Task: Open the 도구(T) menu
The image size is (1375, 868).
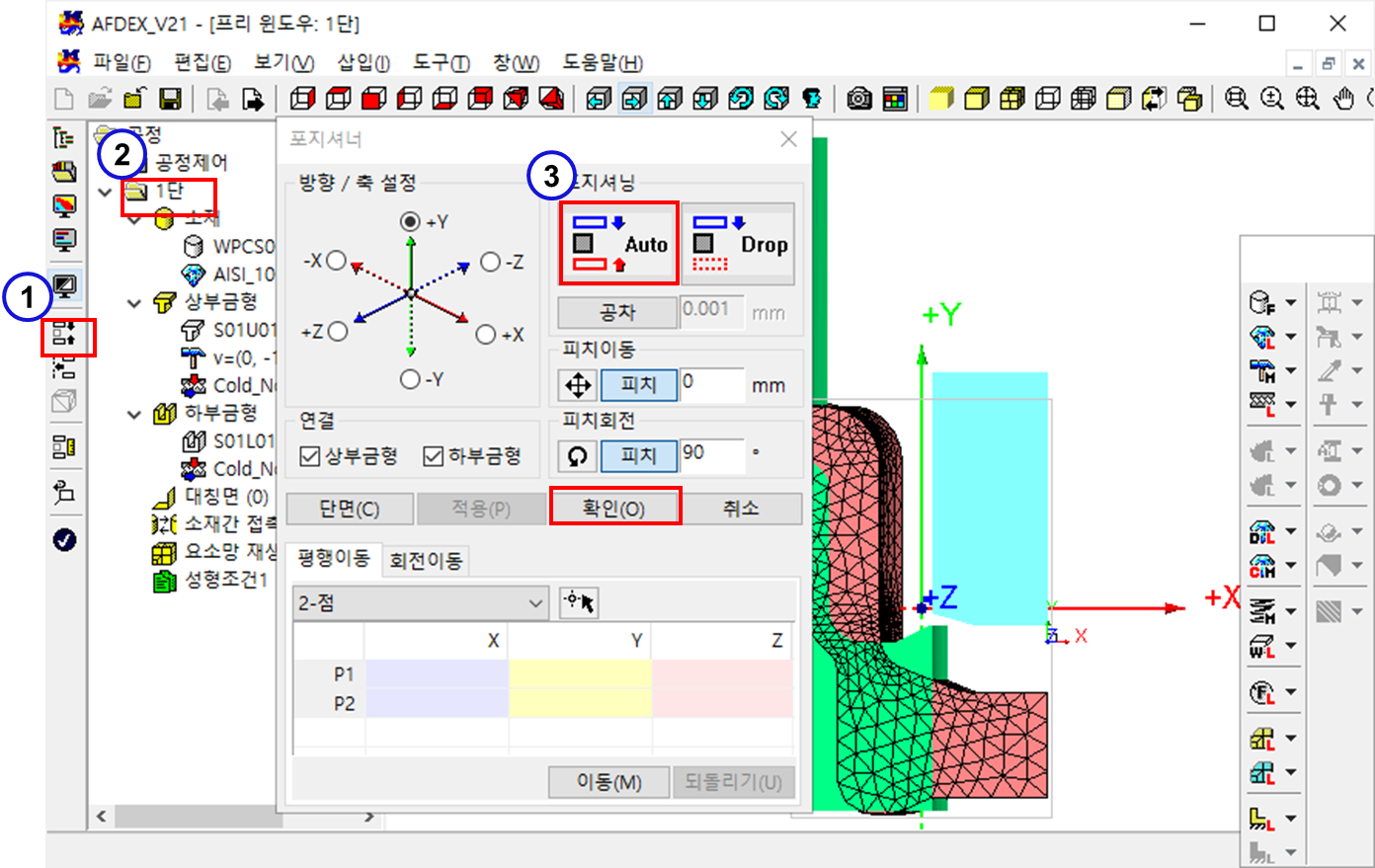Action: click(441, 63)
